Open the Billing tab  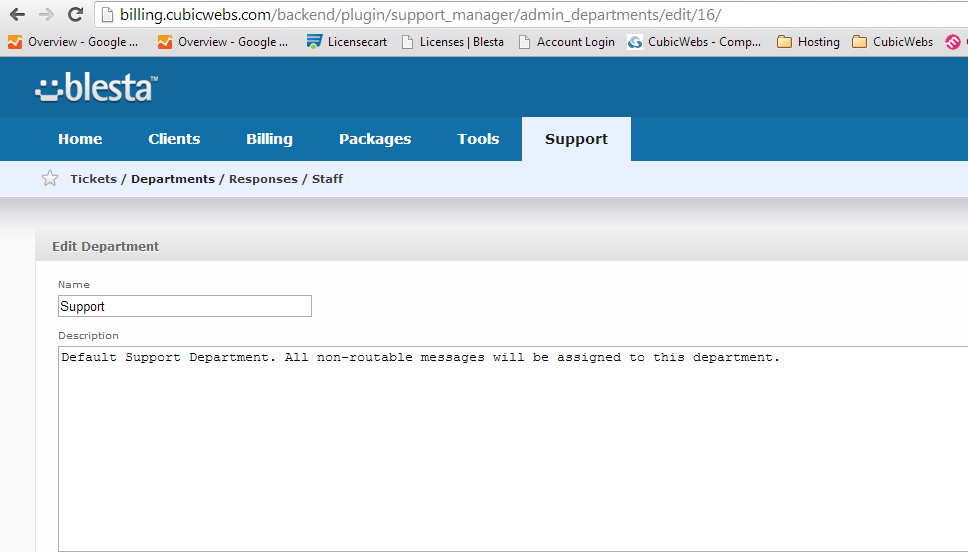point(269,139)
